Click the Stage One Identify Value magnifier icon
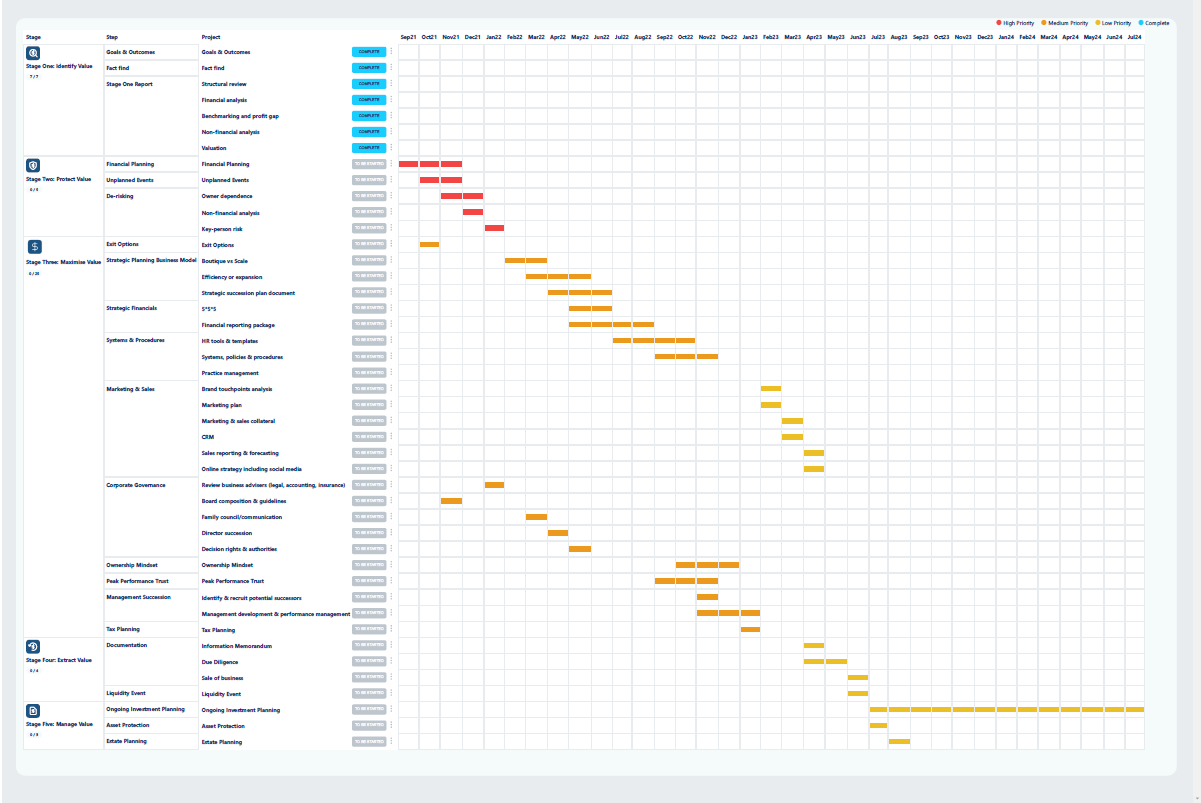1201x803 pixels. 34,54
